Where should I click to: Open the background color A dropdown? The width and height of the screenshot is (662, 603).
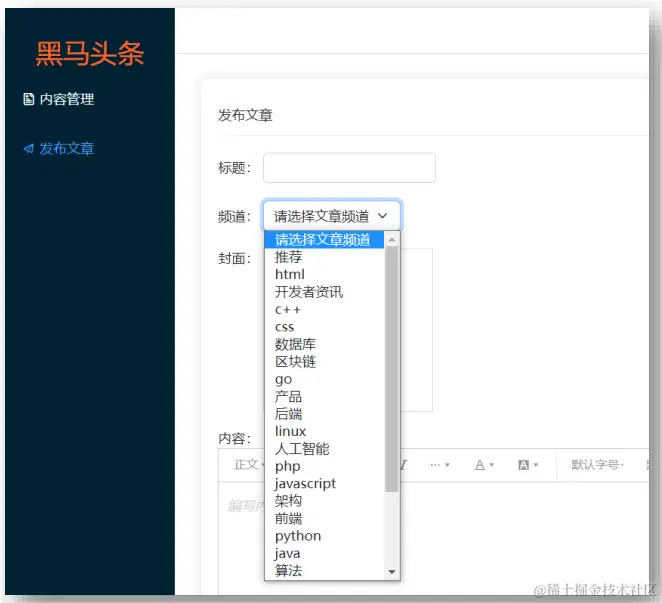click(528, 465)
